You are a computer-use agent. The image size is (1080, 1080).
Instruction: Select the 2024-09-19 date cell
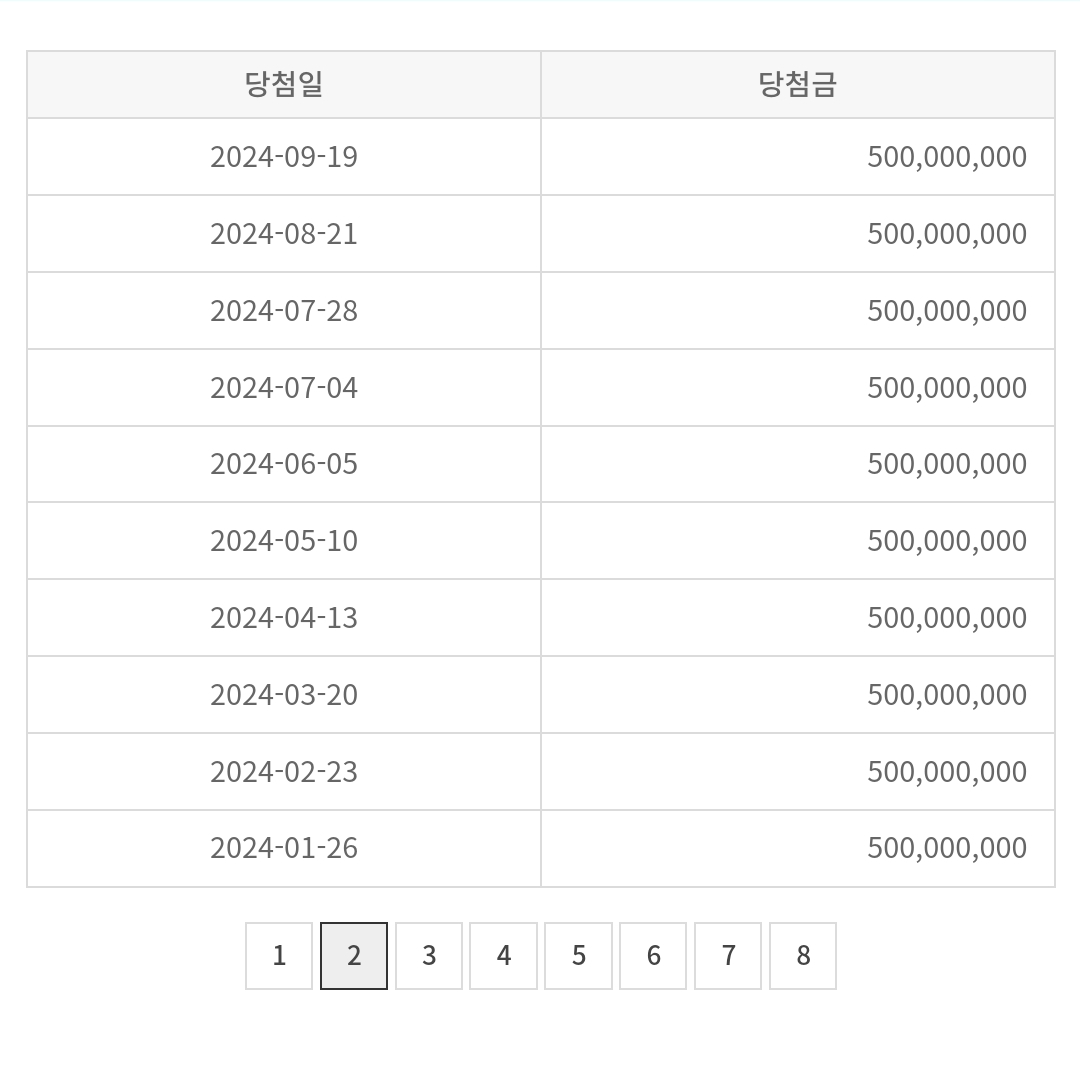click(284, 157)
